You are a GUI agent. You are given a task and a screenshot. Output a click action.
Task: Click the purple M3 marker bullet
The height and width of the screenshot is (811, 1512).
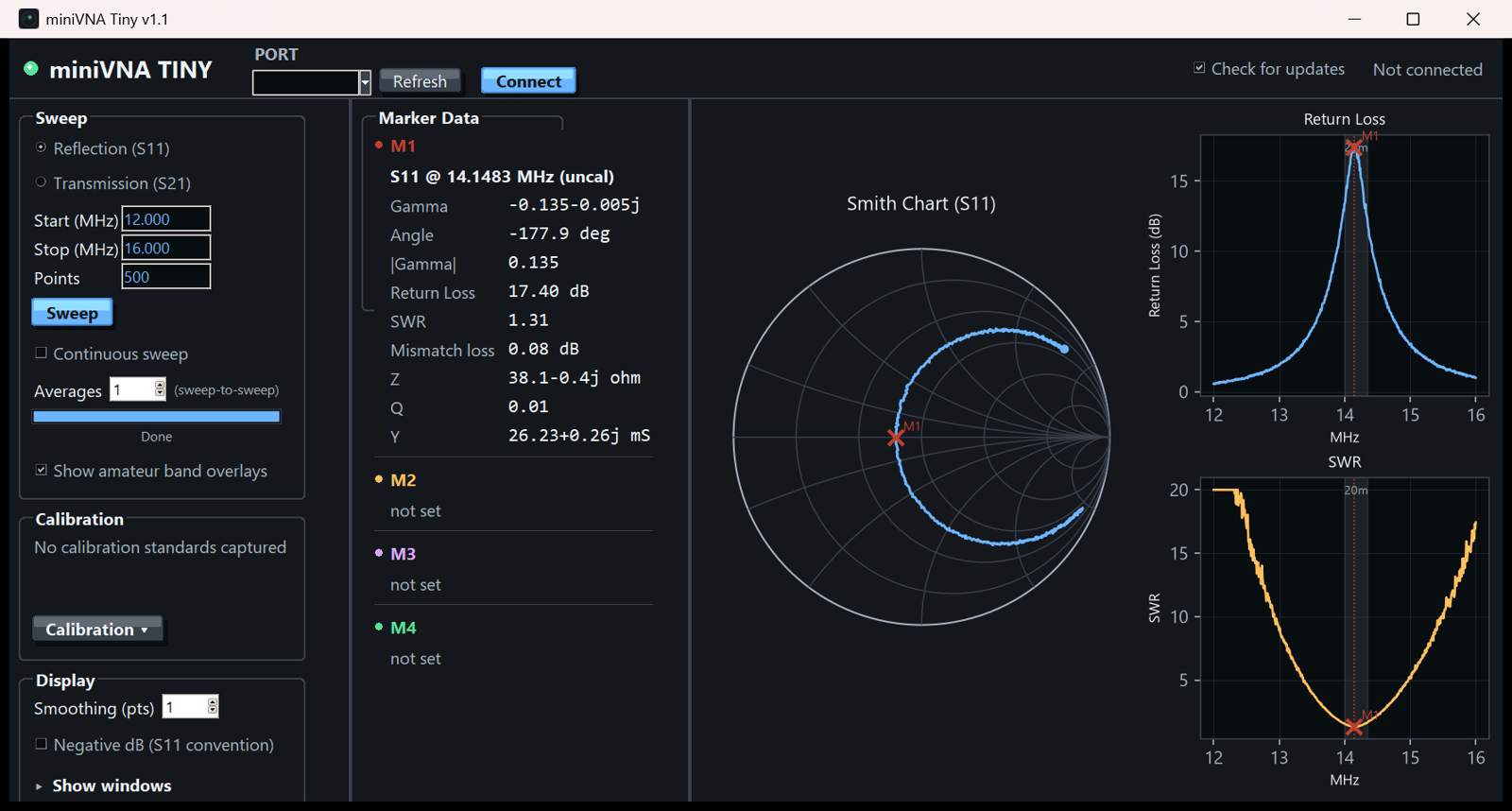[x=379, y=553]
